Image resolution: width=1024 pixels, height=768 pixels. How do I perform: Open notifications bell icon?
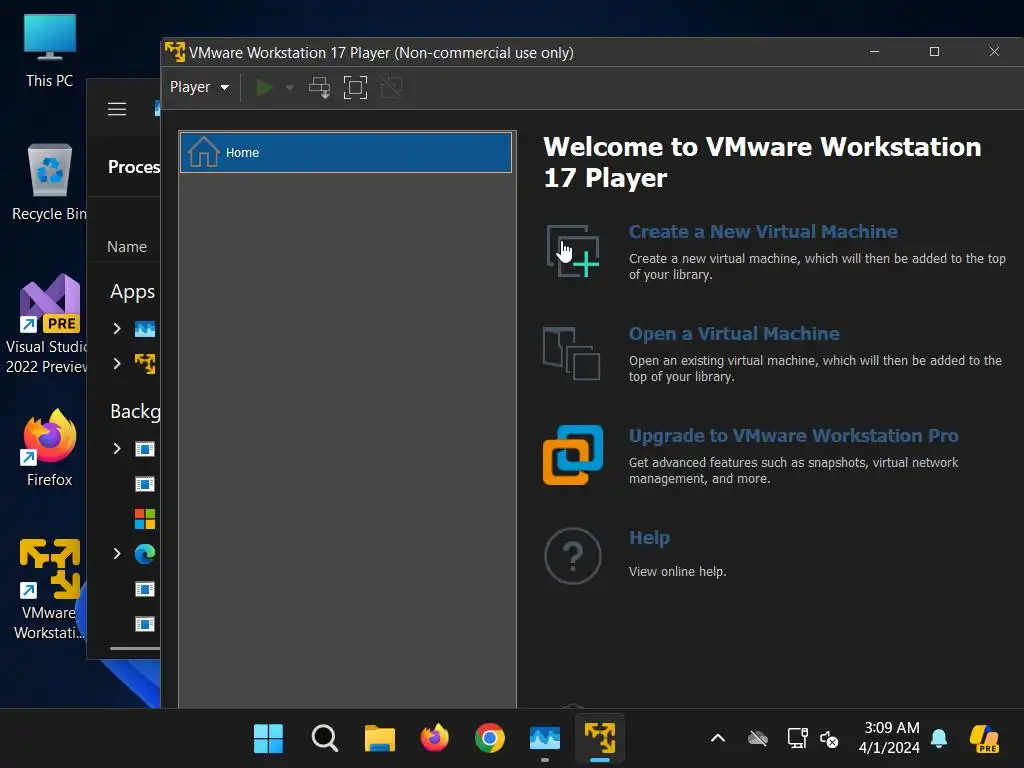939,739
